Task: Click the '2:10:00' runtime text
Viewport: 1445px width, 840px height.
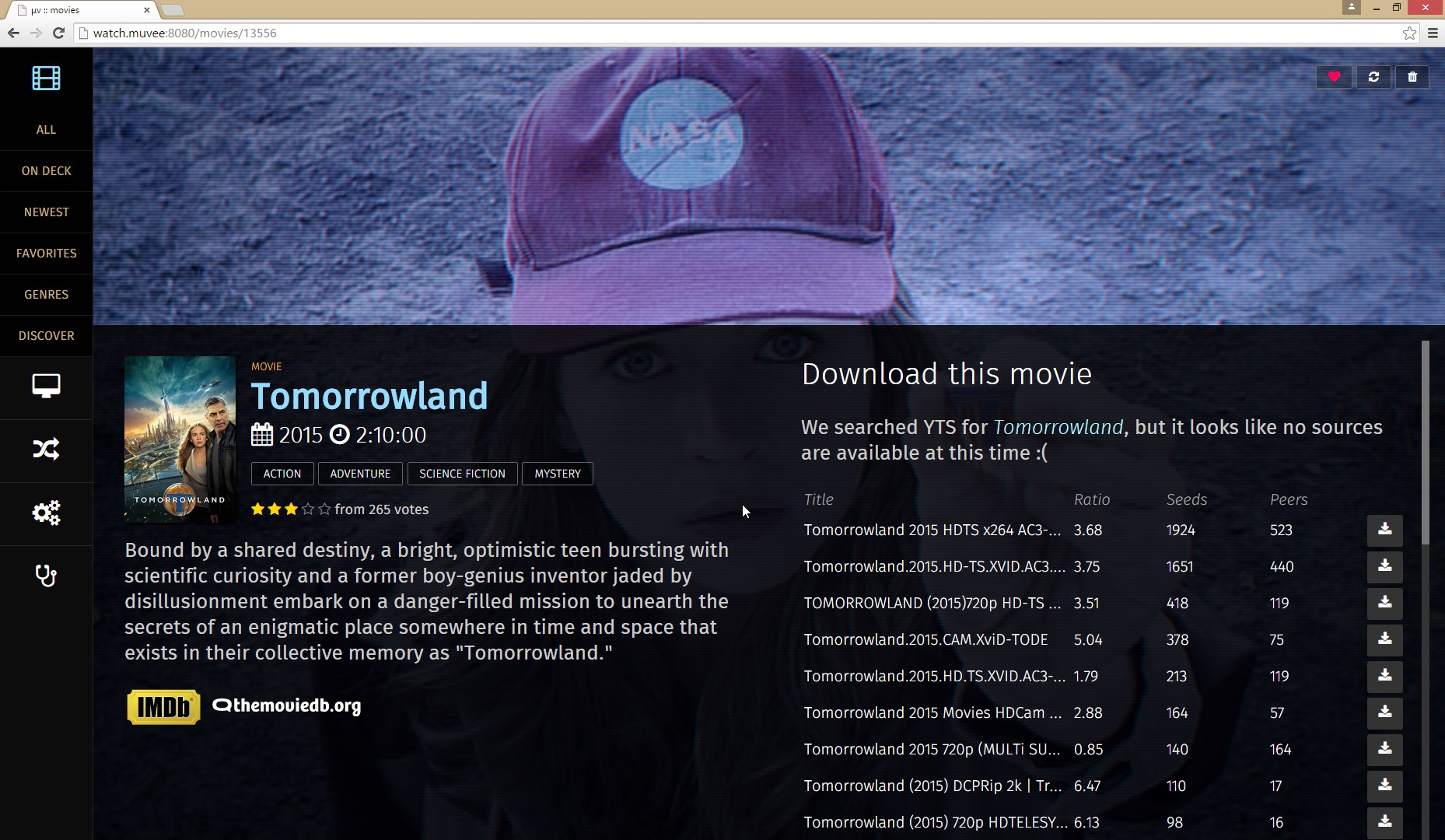Action: point(390,435)
